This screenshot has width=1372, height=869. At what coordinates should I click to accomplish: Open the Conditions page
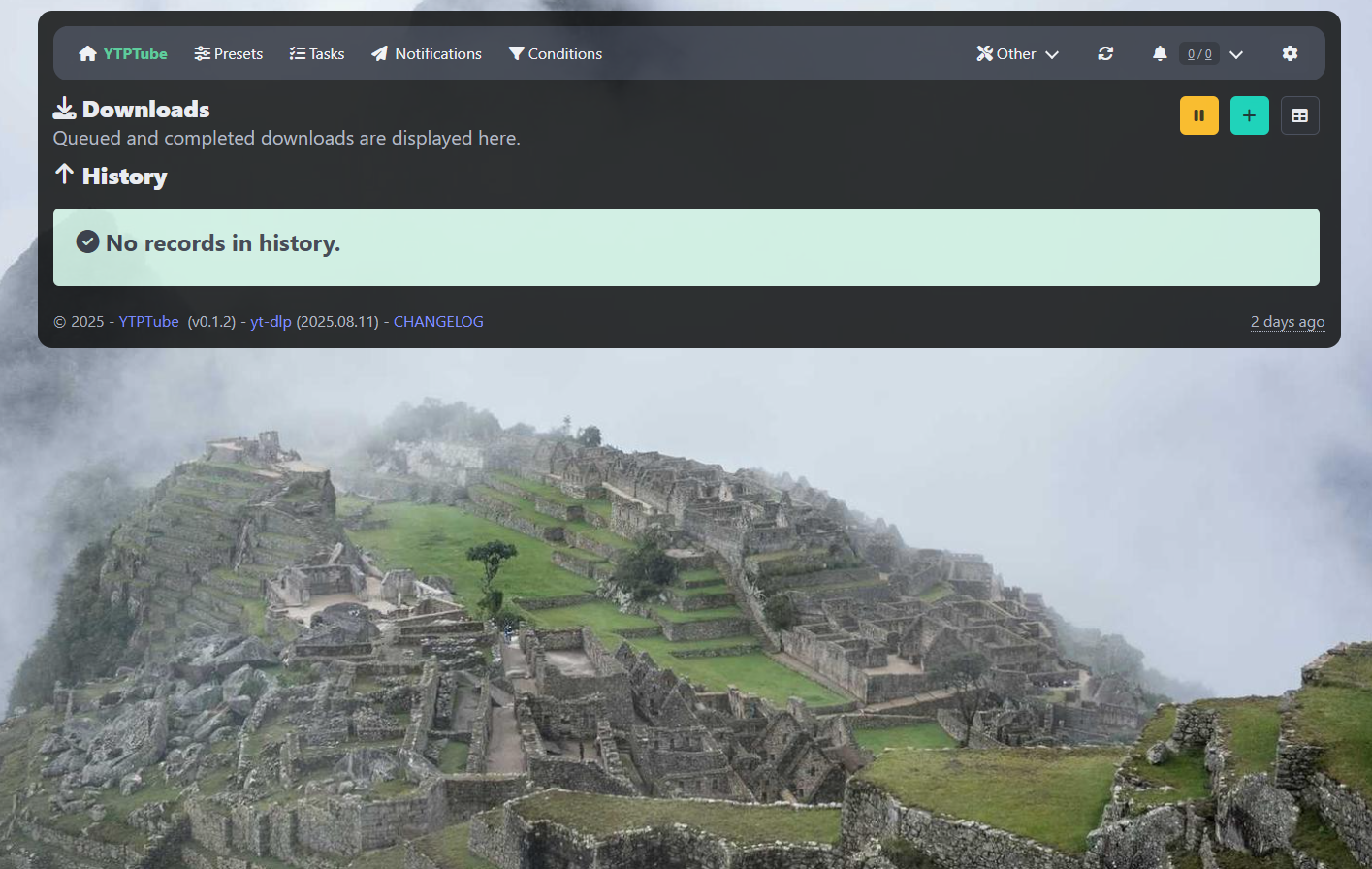coord(556,53)
